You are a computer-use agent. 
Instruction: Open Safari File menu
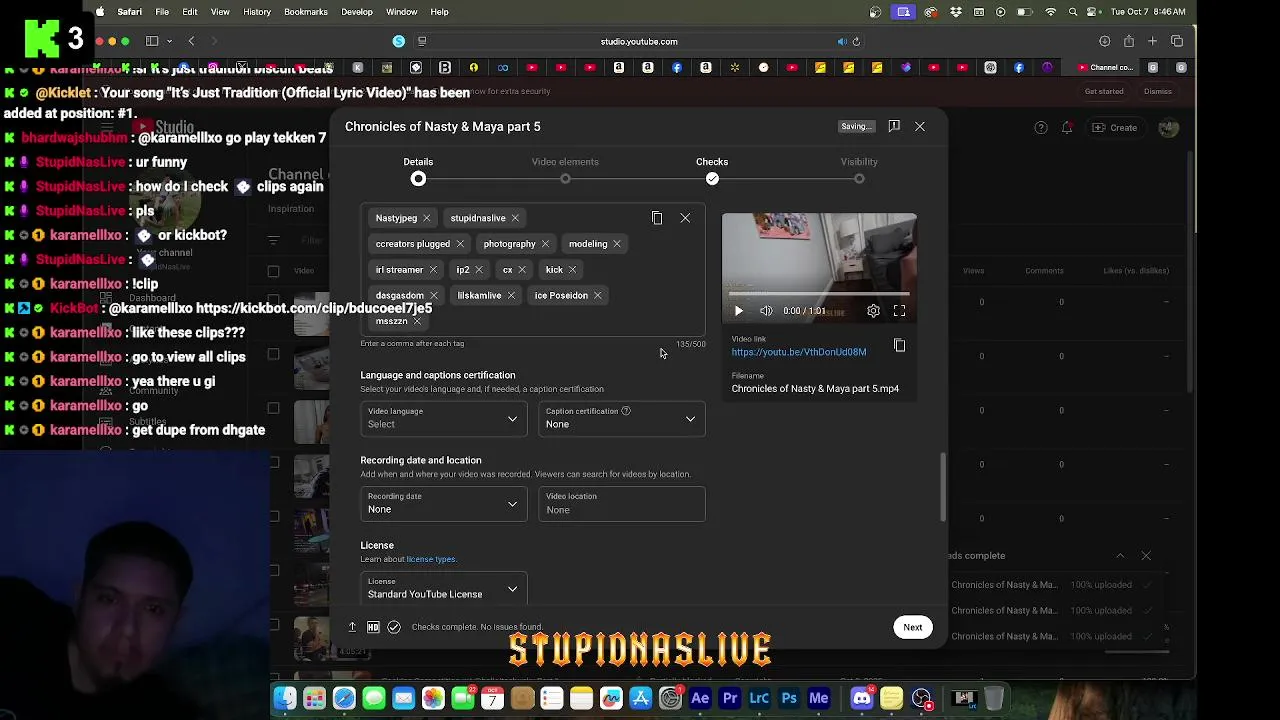point(162,12)
